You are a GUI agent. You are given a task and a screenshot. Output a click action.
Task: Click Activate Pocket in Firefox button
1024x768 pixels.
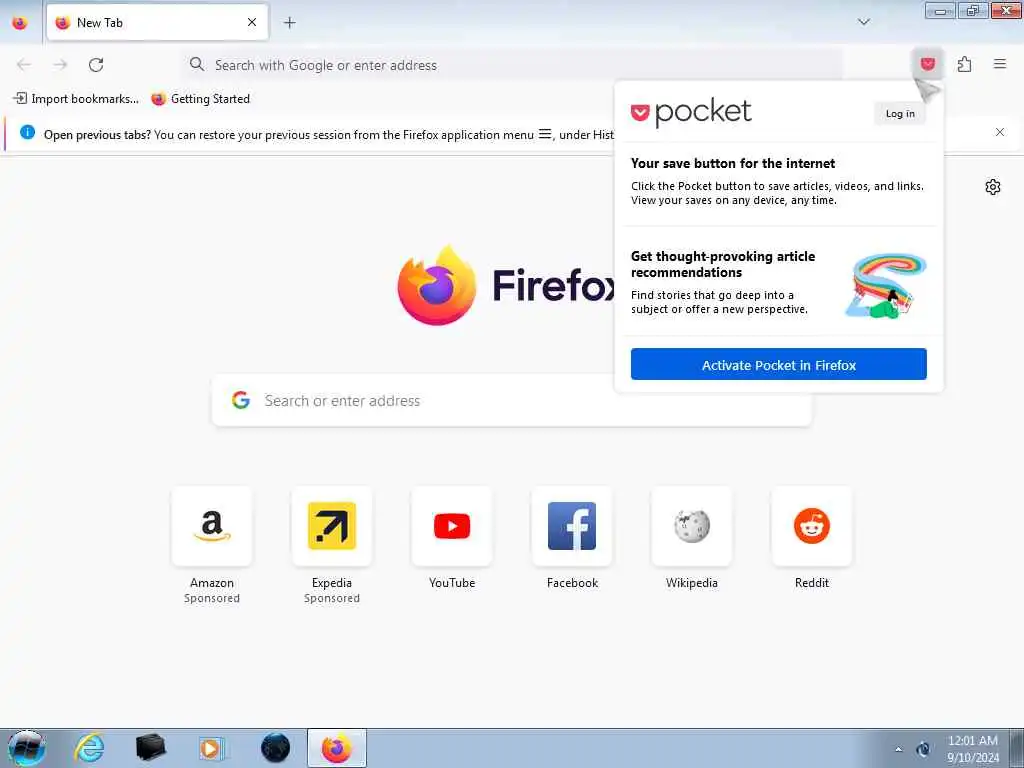[x=778, y=364]
